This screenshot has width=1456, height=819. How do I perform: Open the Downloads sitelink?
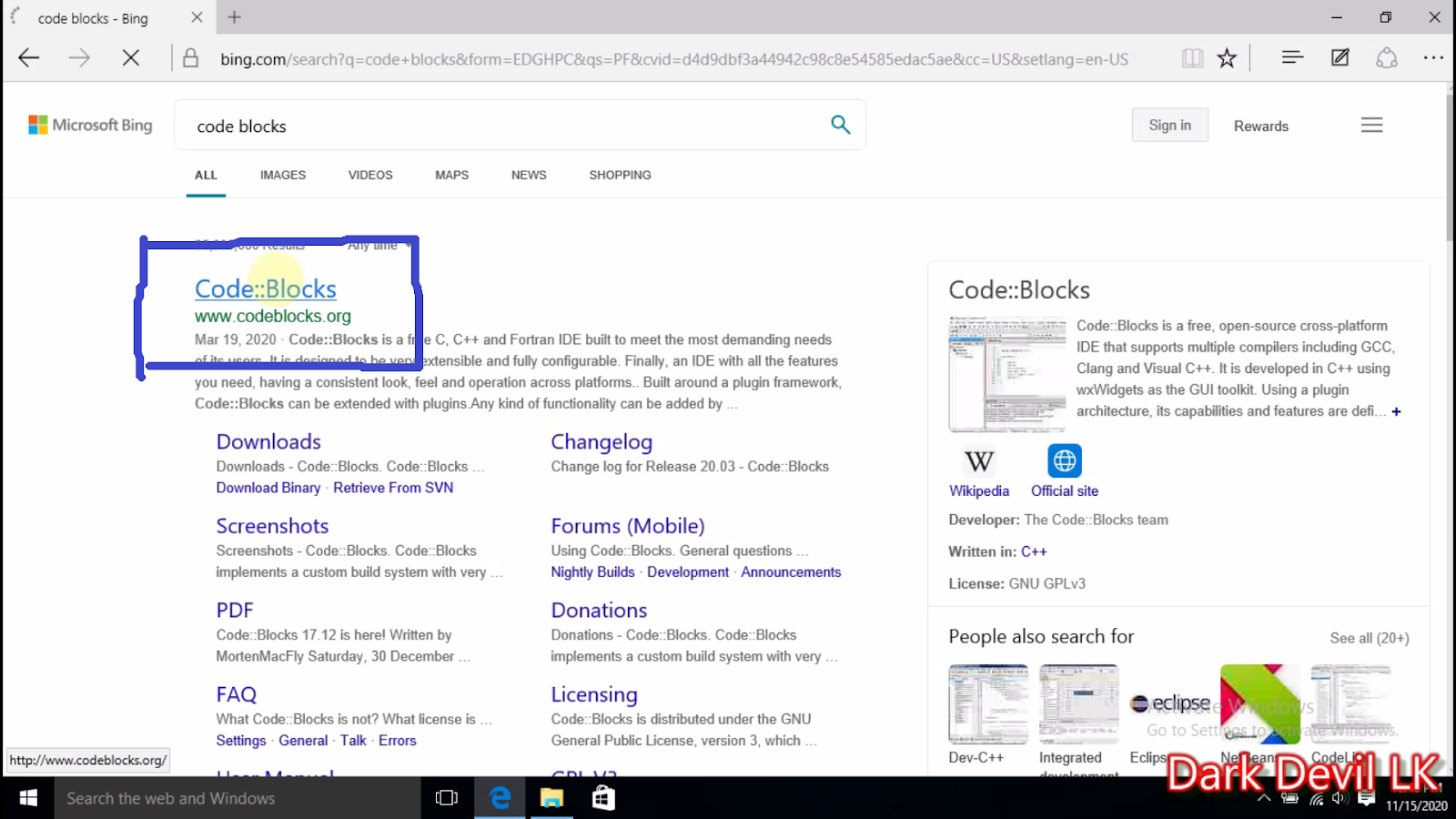point(268,441)
